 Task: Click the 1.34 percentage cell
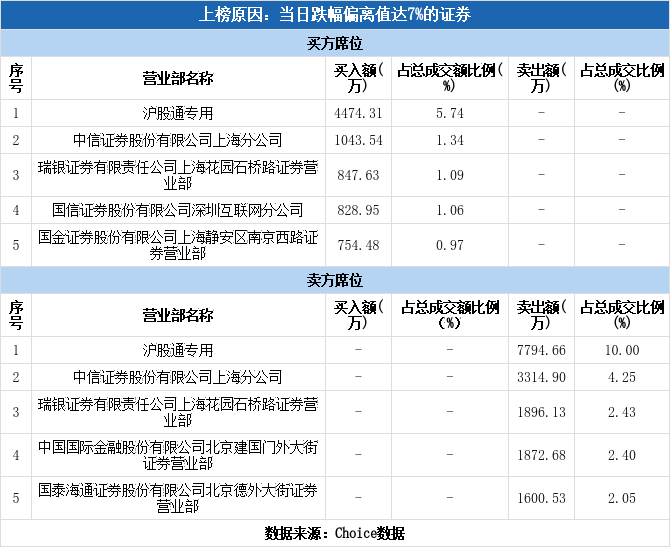click(450, 140)
